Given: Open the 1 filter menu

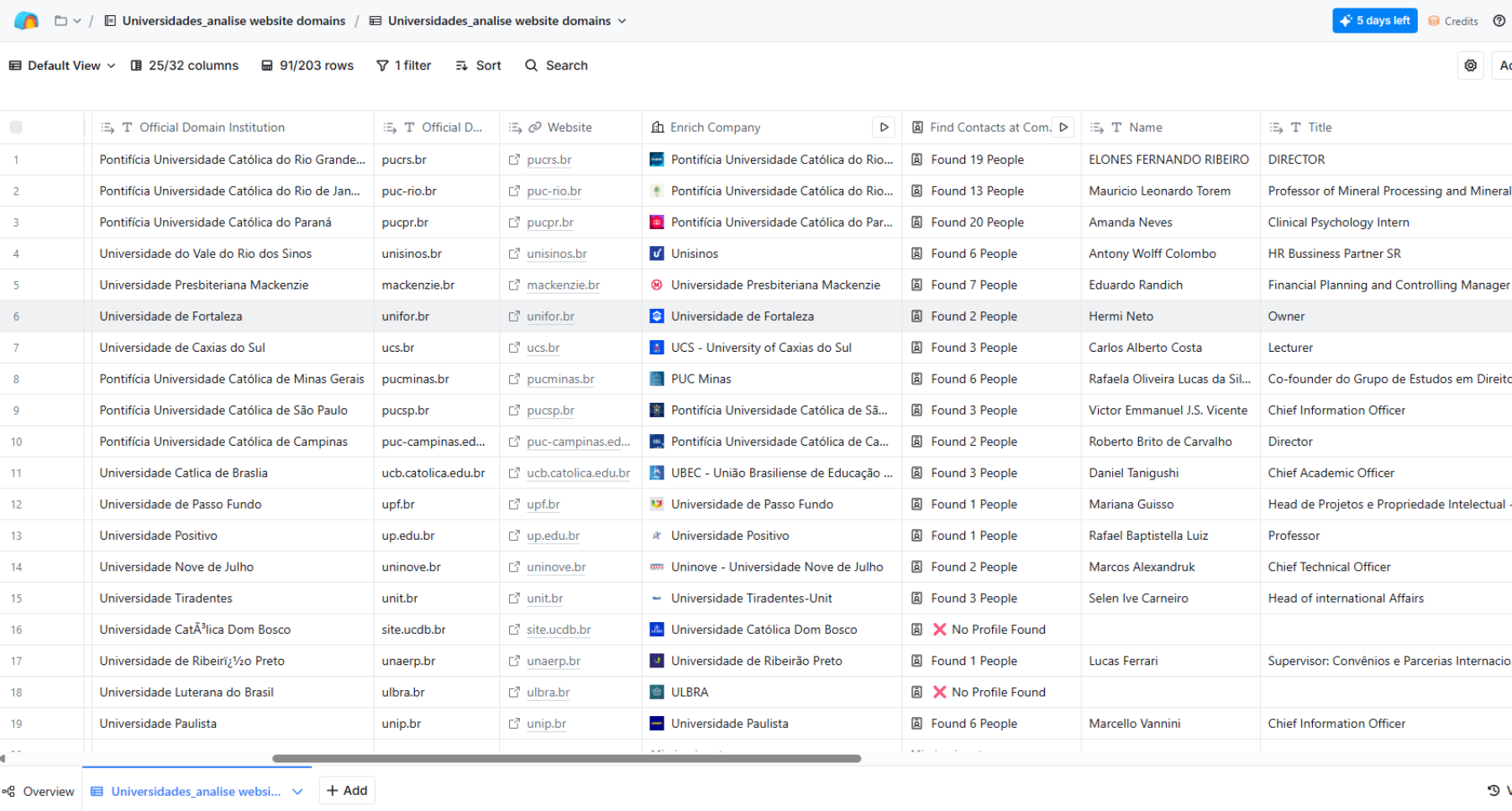Looking at the screenshot, I should [404, 65].
